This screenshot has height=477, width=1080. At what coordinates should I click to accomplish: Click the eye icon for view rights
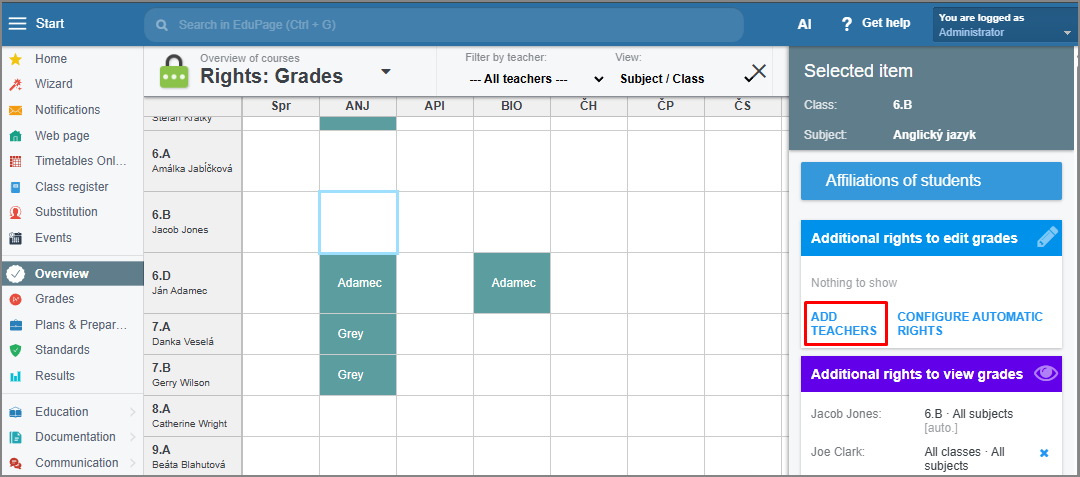tap(1046, 374)
